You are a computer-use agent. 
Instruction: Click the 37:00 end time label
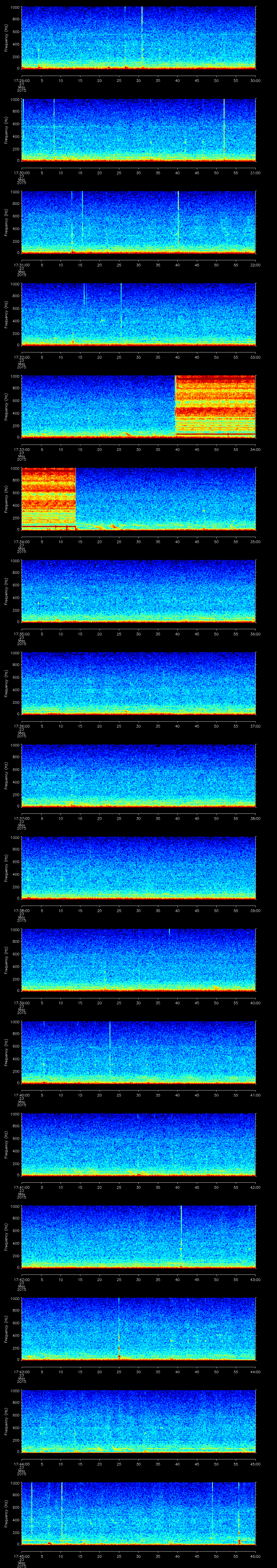pyautogui.click(x=256, y=726)
